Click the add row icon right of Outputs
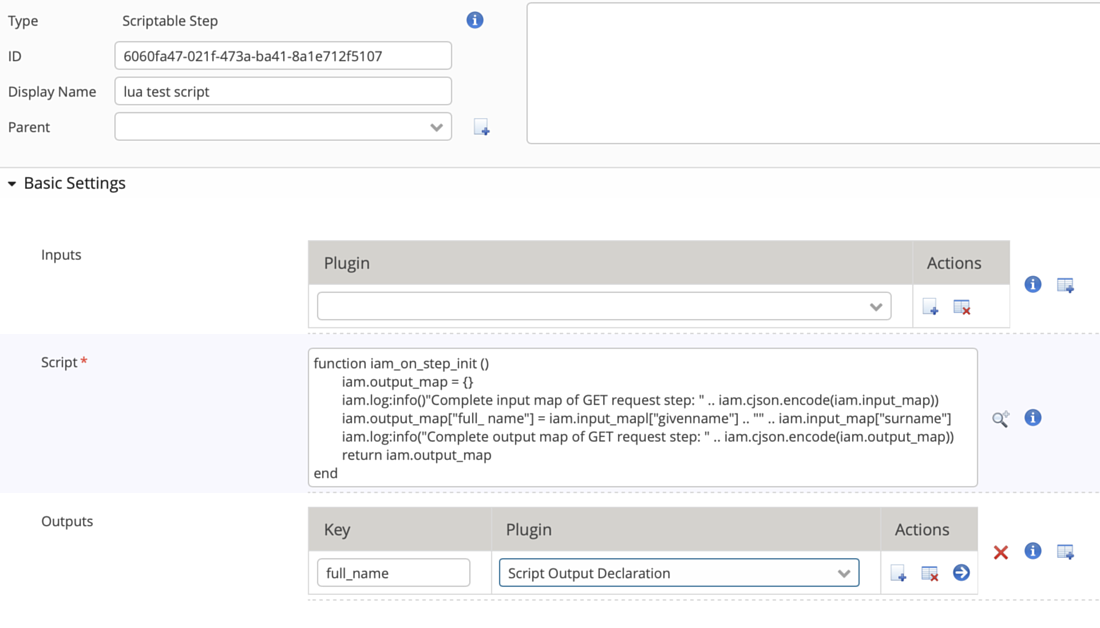1100x628 pixels. point(1065,551)
